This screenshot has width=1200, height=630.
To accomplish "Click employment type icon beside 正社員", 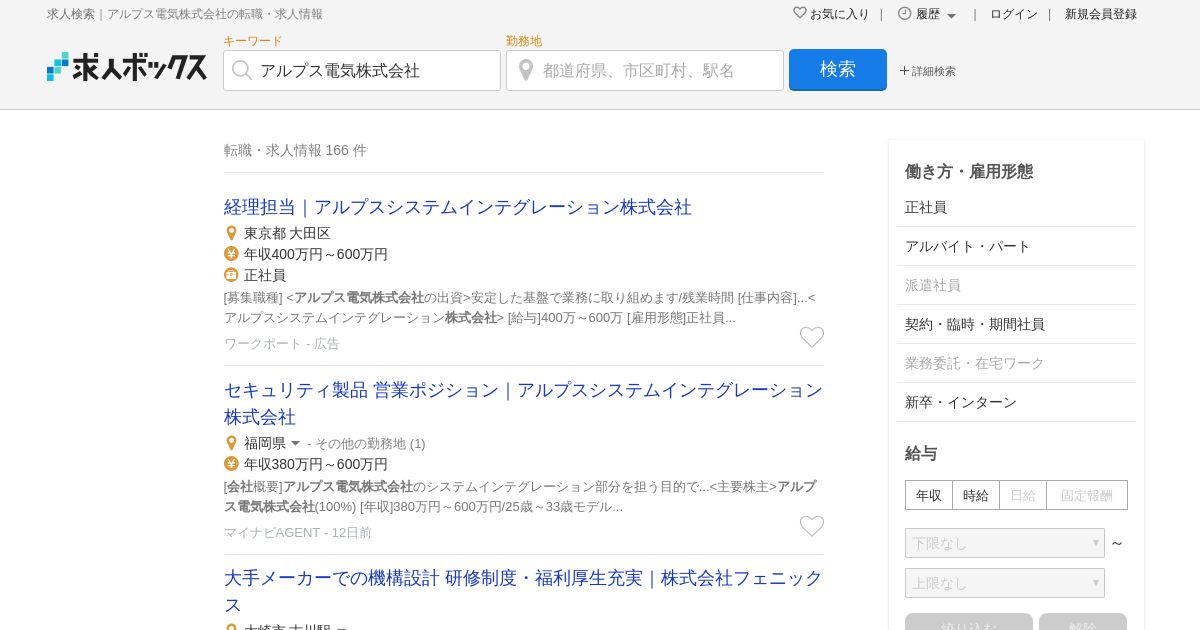I will tap(231, 275).
